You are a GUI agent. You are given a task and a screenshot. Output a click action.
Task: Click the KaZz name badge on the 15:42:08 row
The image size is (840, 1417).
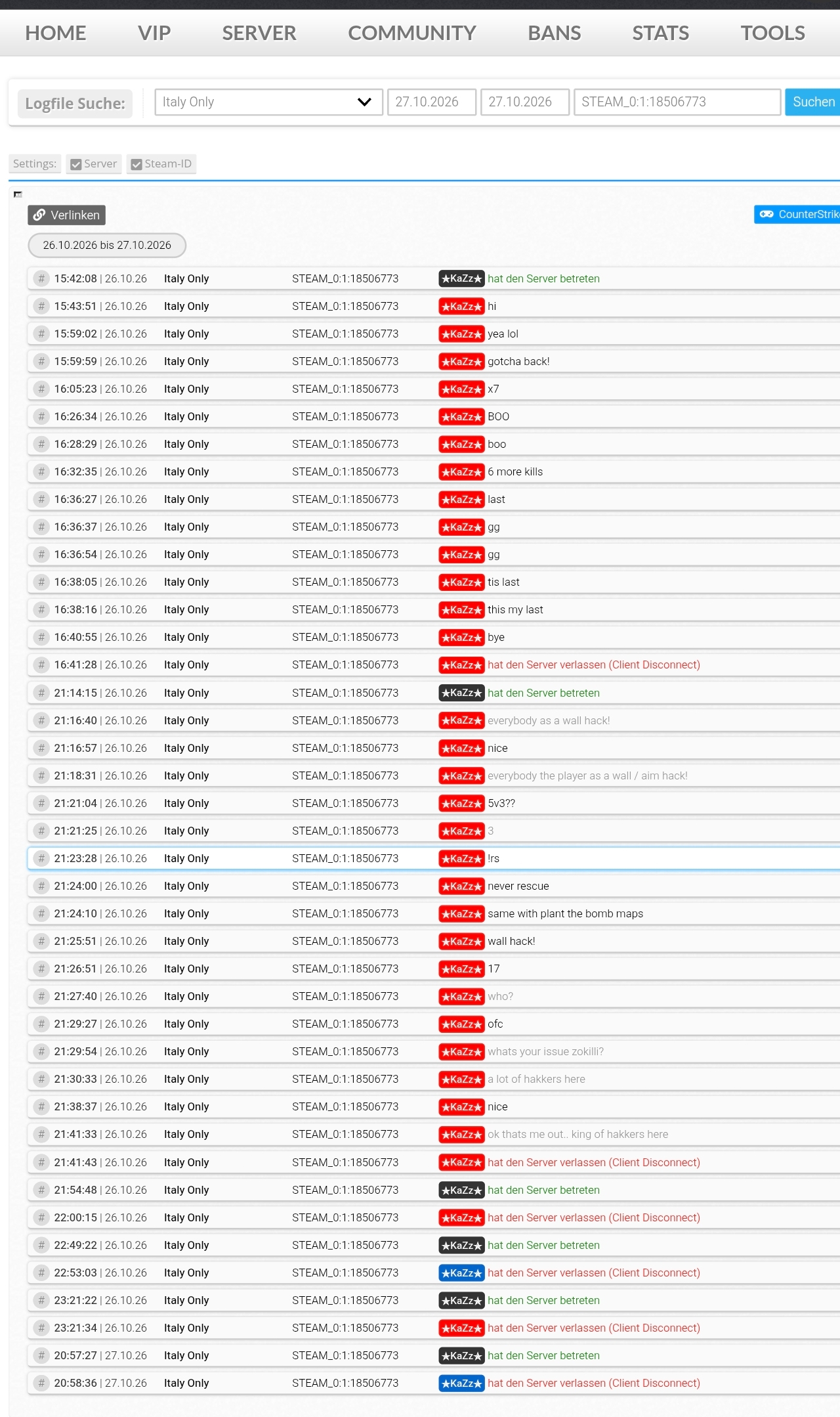[461, 278]
